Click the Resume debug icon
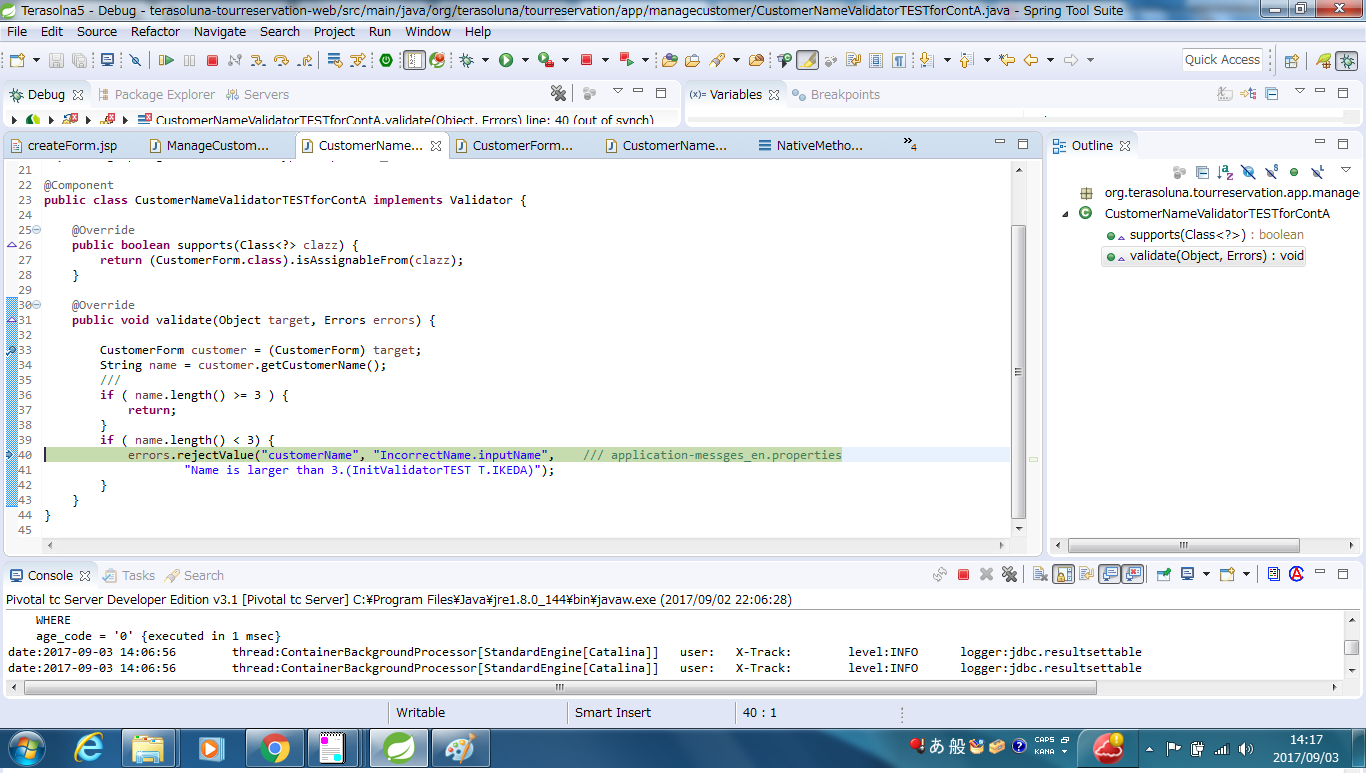Viewport: 1366px width, 773px height. [166, 60]
